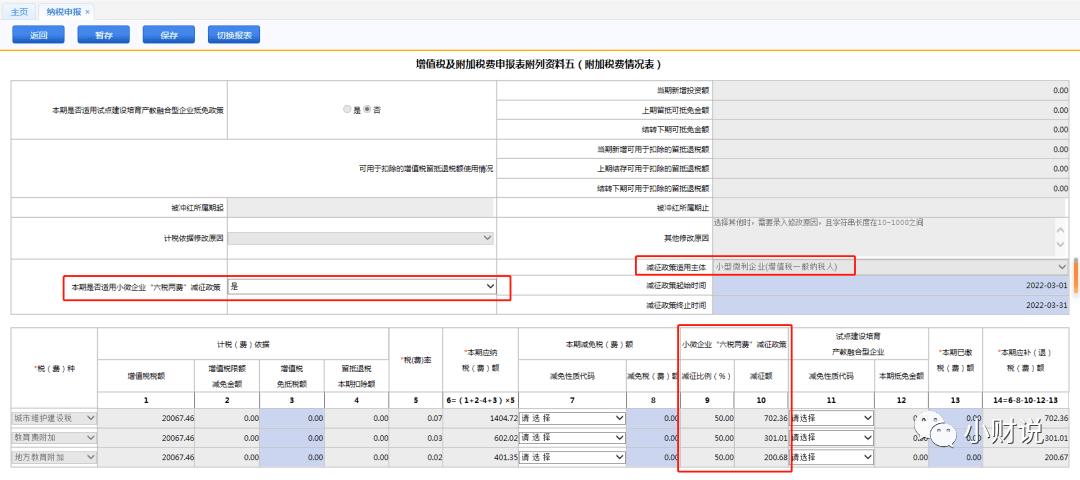
Task: Click 增值税免抵税额 cell in 地方教育附加 row
Action: [292, 457]
